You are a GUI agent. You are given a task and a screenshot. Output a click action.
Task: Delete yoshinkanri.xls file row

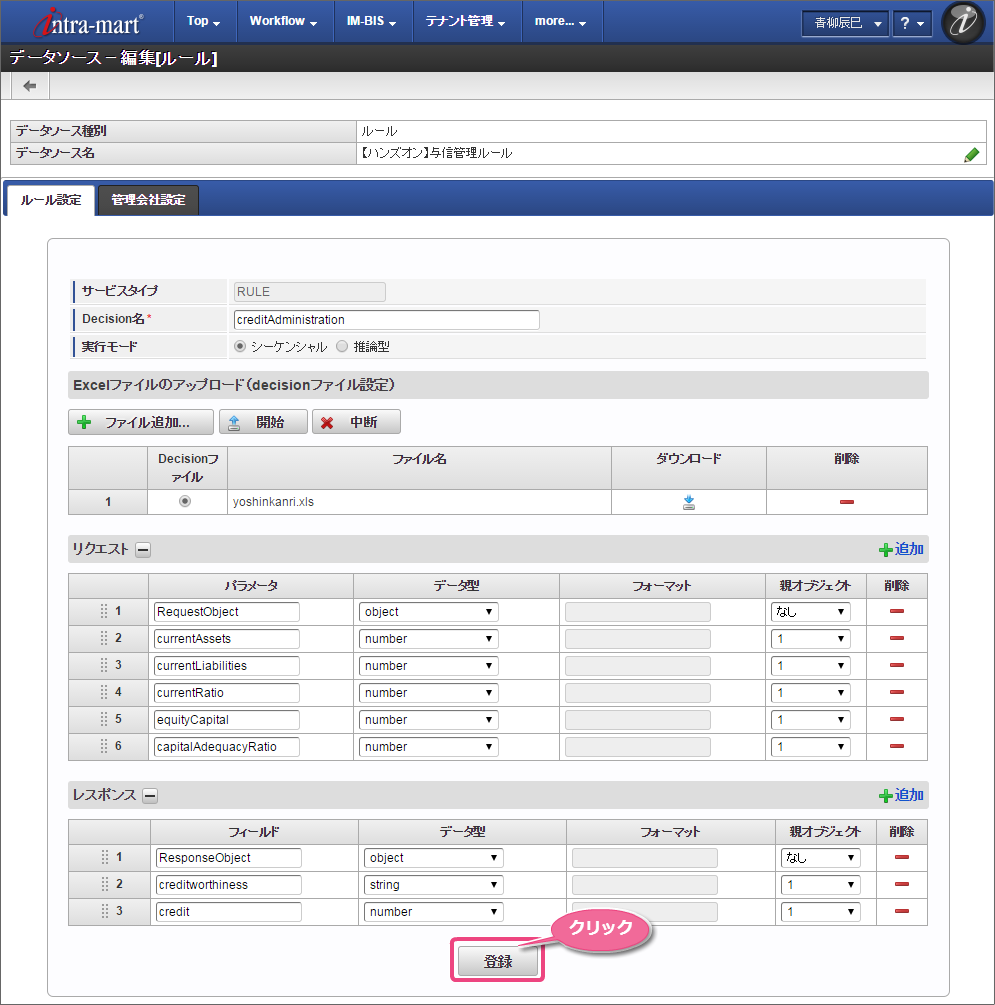tap(846, 502)
